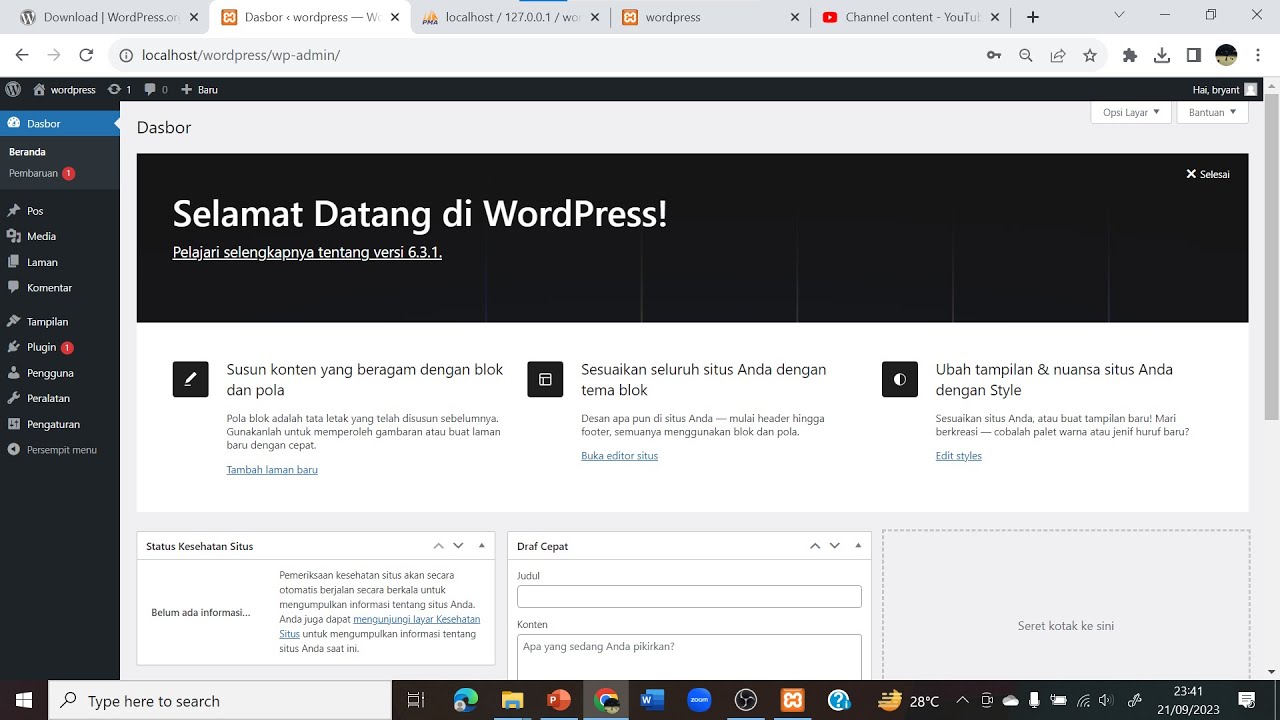
Task: Click the Windows Start button
Action: [x=24, y=700]
